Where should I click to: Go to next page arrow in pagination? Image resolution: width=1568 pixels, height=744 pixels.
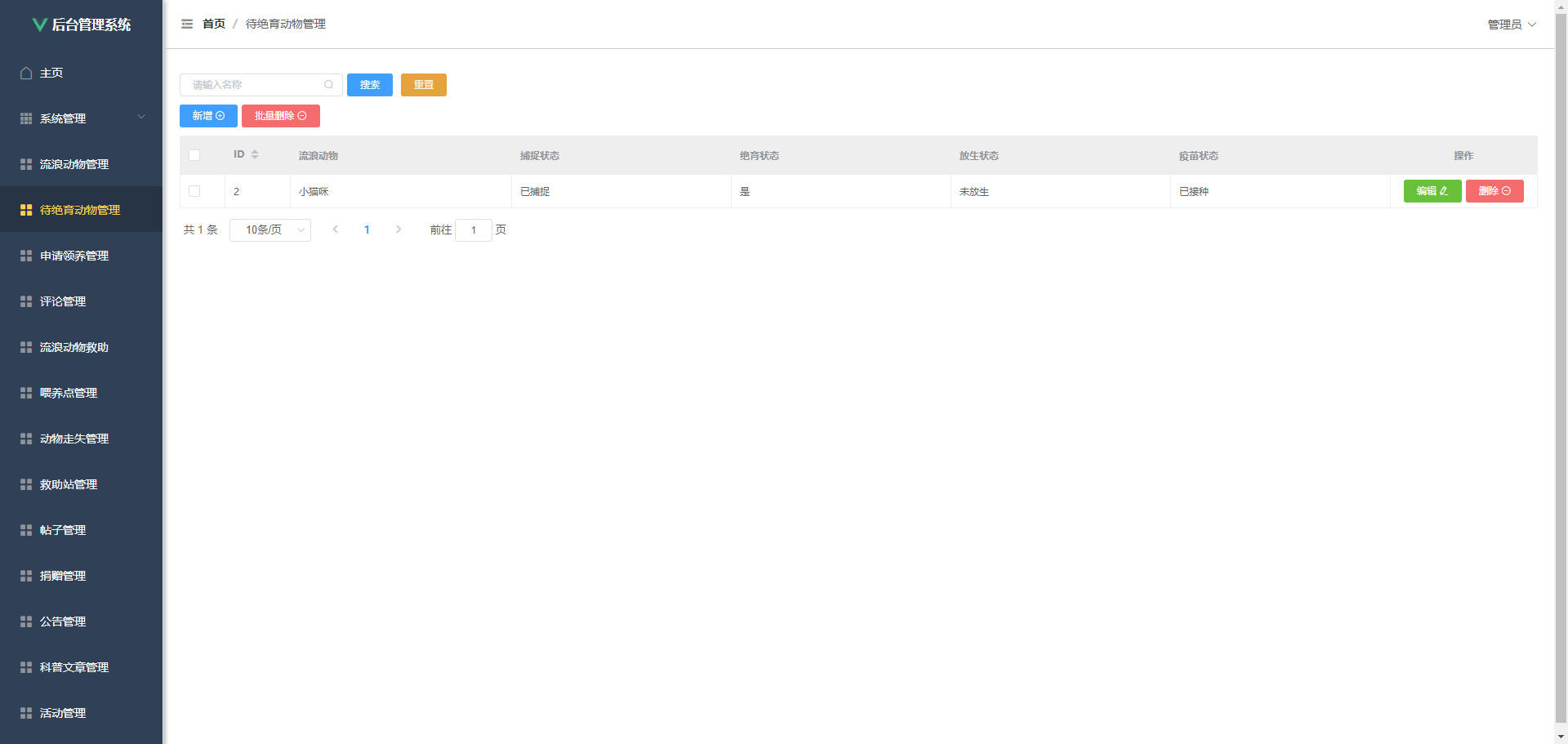(x=399, y=230)
